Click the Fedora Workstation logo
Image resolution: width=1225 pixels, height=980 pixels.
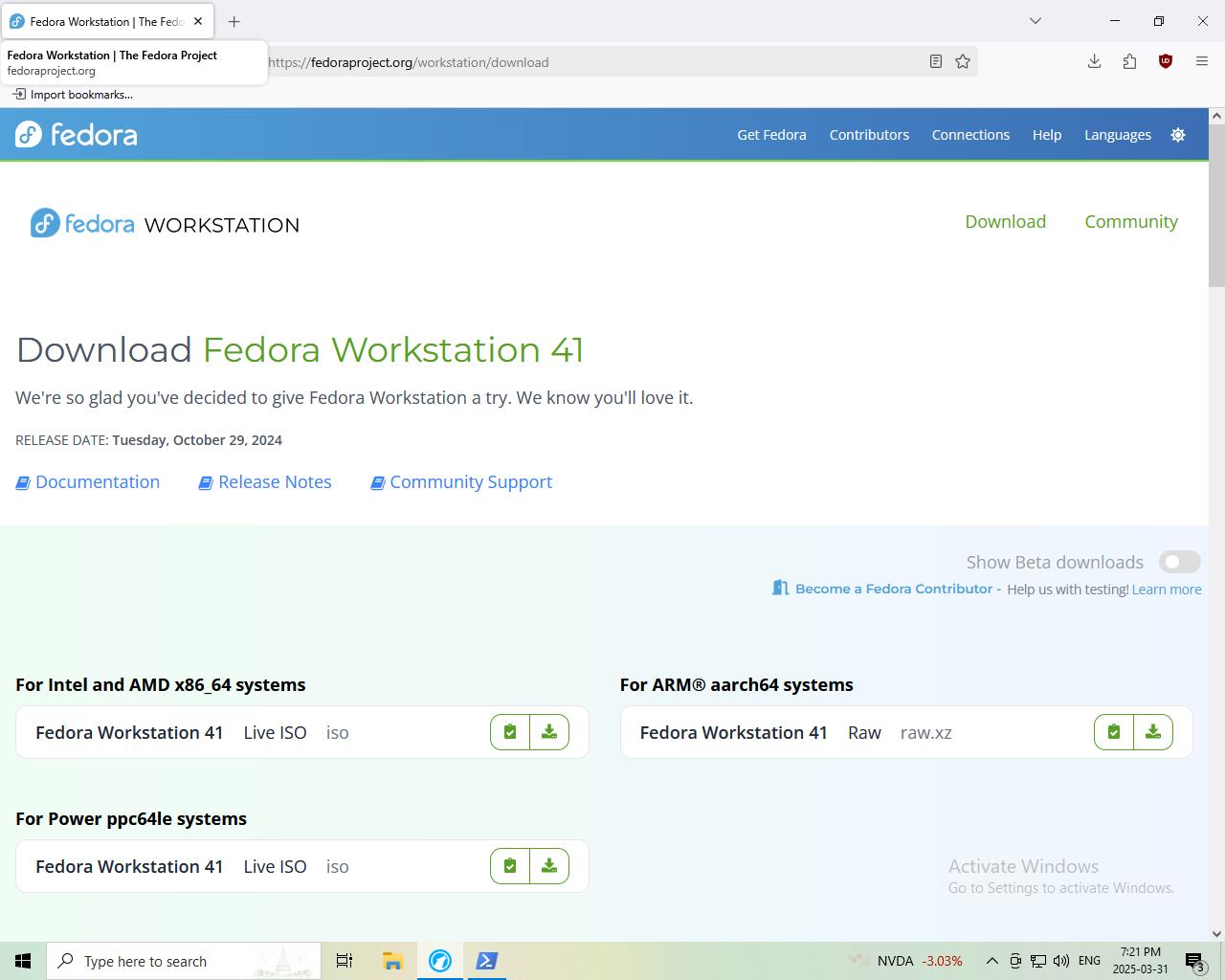[165, 224]
